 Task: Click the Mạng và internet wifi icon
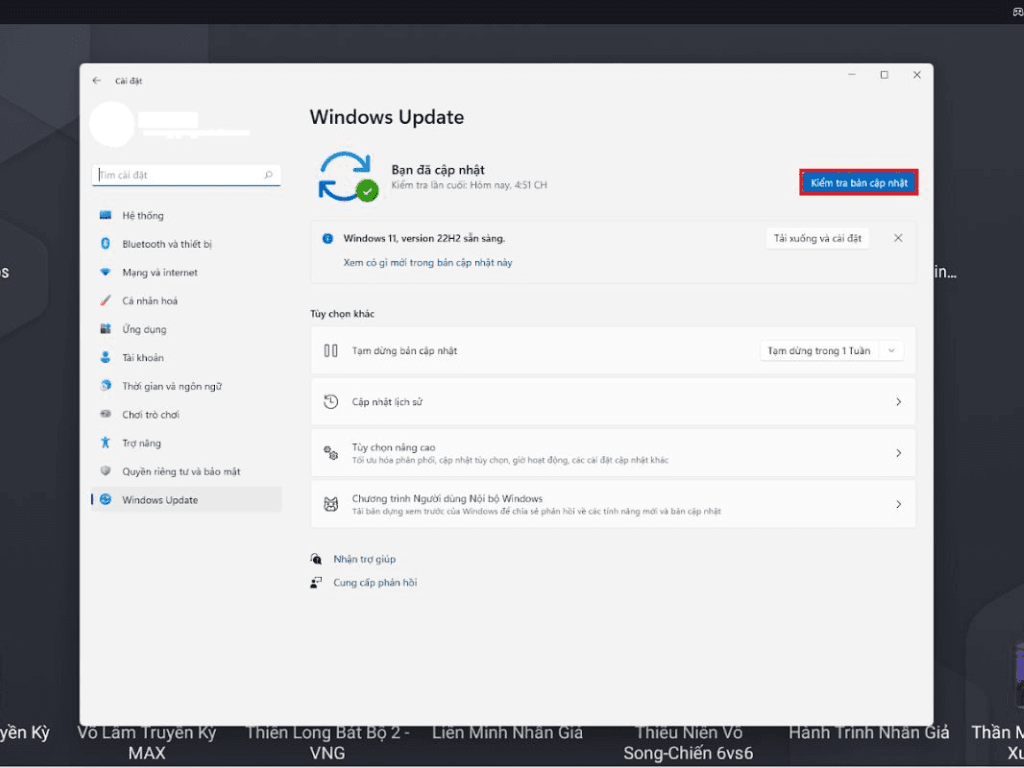tap(105, 272)
